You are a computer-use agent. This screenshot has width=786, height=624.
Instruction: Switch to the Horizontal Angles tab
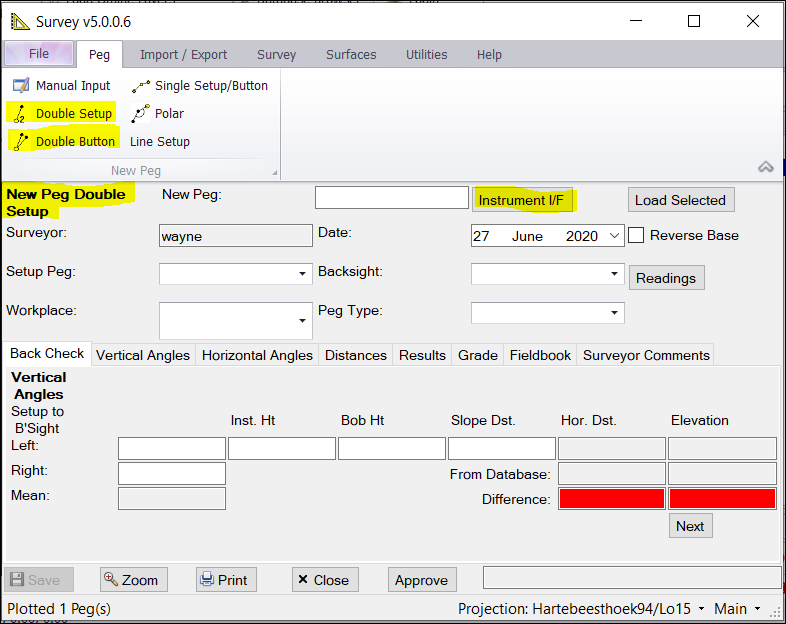point(258,355)
